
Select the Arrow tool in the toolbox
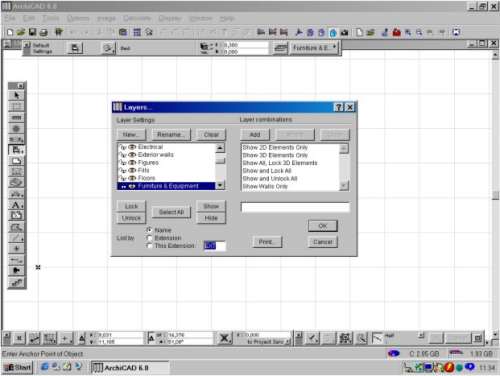[16, 96]
